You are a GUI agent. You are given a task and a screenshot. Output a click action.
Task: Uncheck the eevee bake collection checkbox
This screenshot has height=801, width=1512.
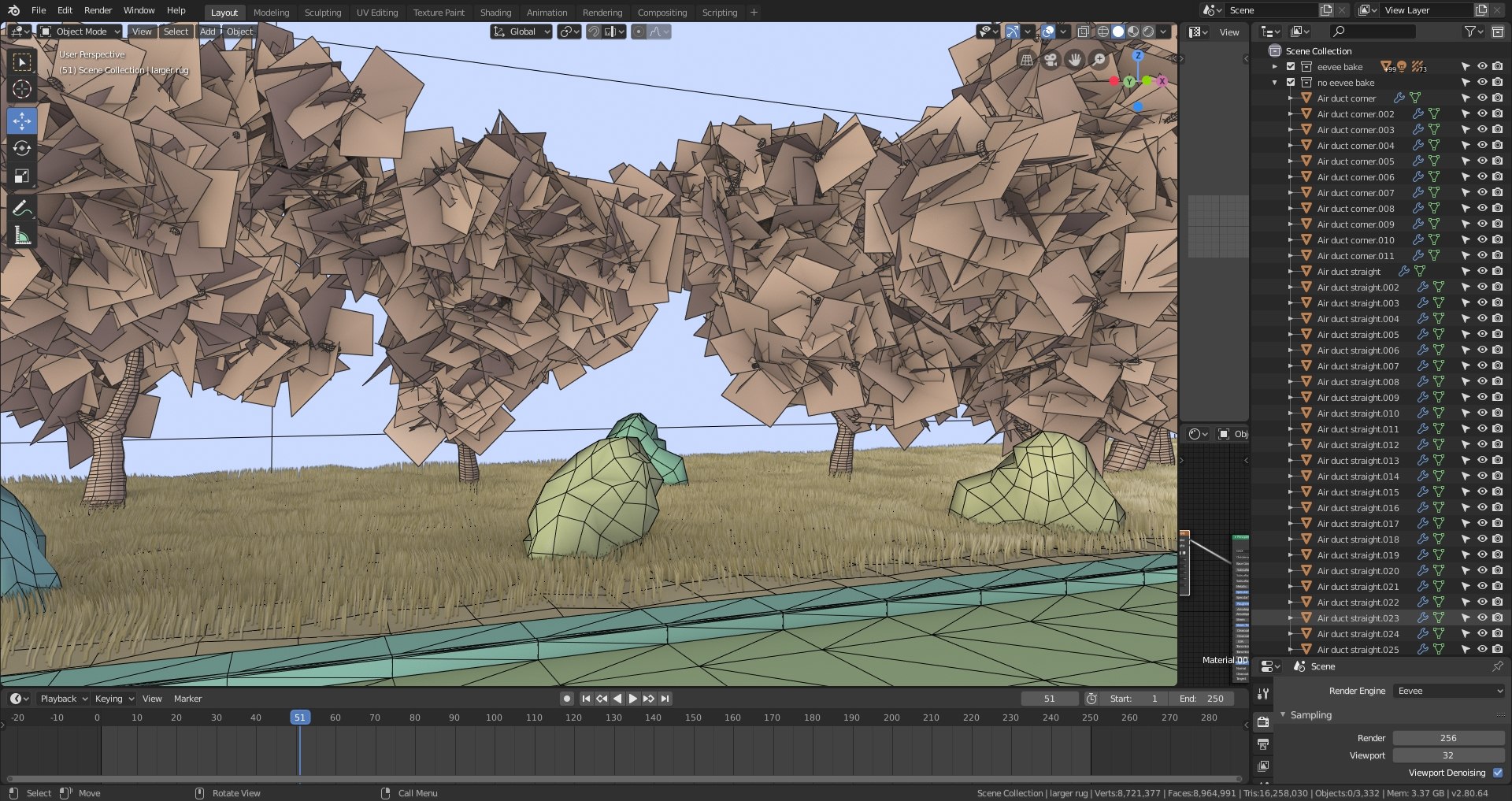[x=1291, y=67]
